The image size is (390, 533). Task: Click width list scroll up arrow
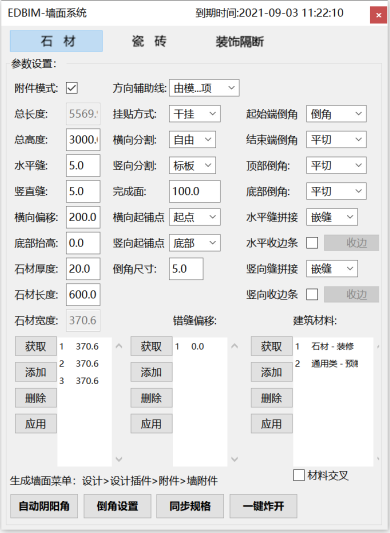[119, 346]
